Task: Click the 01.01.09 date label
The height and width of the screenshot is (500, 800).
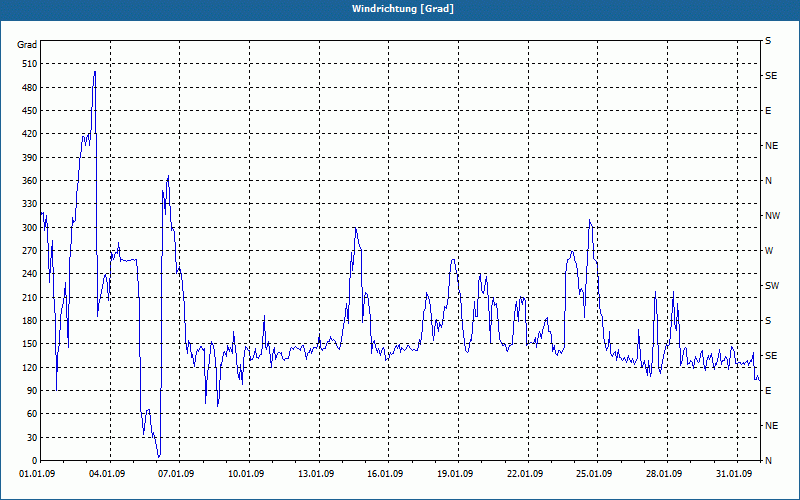Action: 37,474
